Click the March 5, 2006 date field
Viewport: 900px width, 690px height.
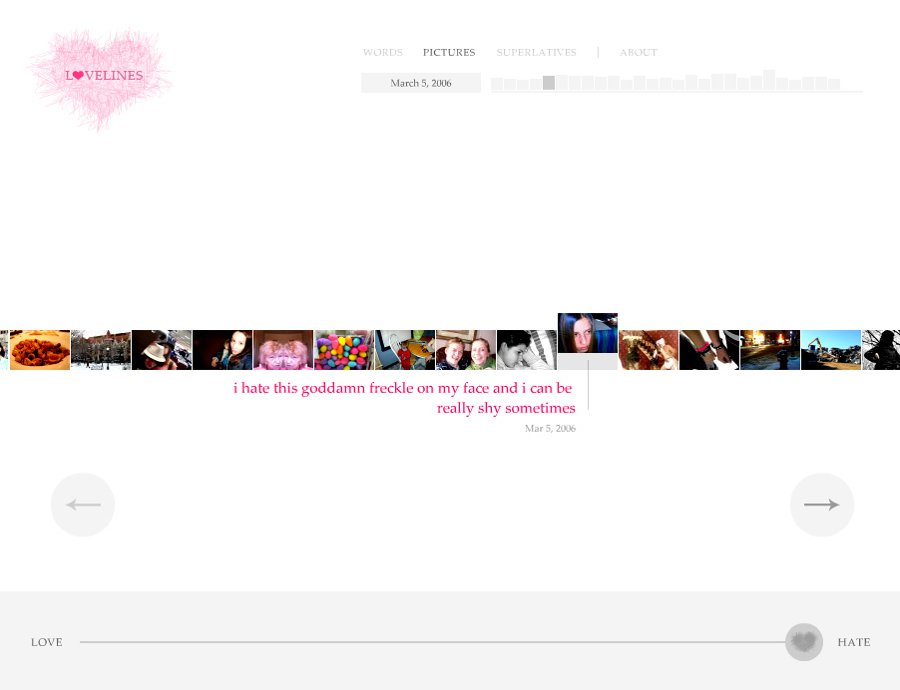(x=421, y=83)
